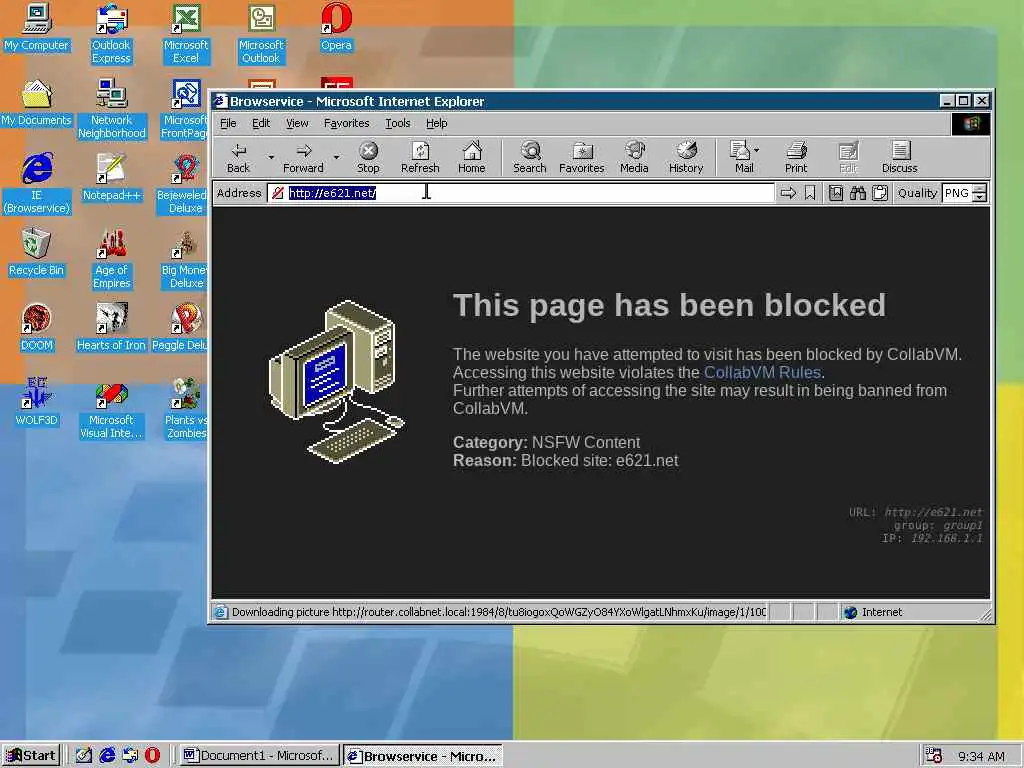Open the Media toolbar button

634,157
